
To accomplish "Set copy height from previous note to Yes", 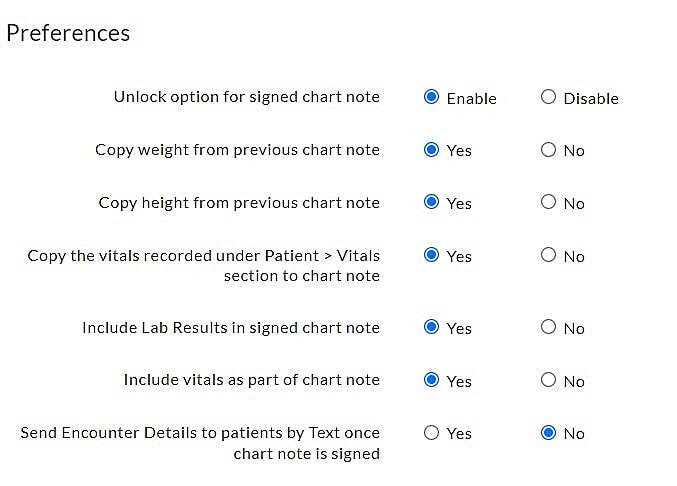I will point(432,202).
